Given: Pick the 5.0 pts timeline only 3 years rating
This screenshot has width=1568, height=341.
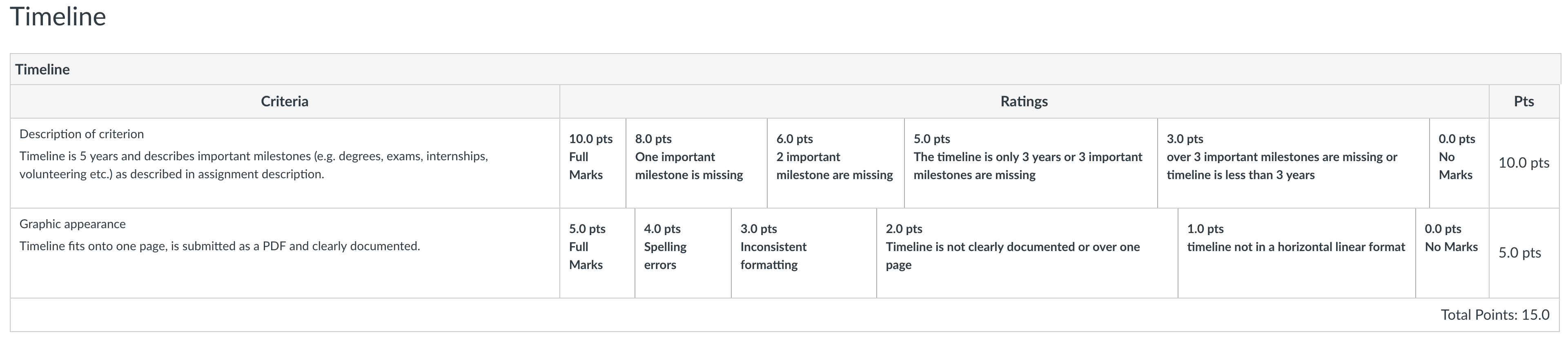Looking at the screenshot, I should point(1031,163).
